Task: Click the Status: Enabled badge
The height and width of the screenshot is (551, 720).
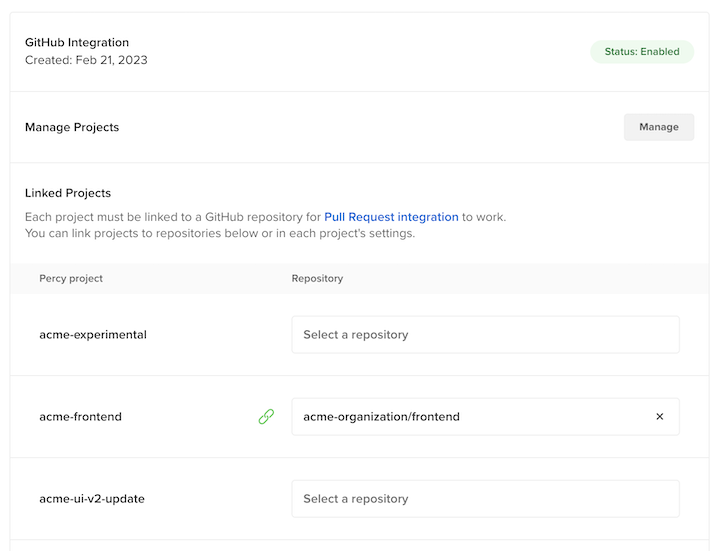Action: coord(642,51)
